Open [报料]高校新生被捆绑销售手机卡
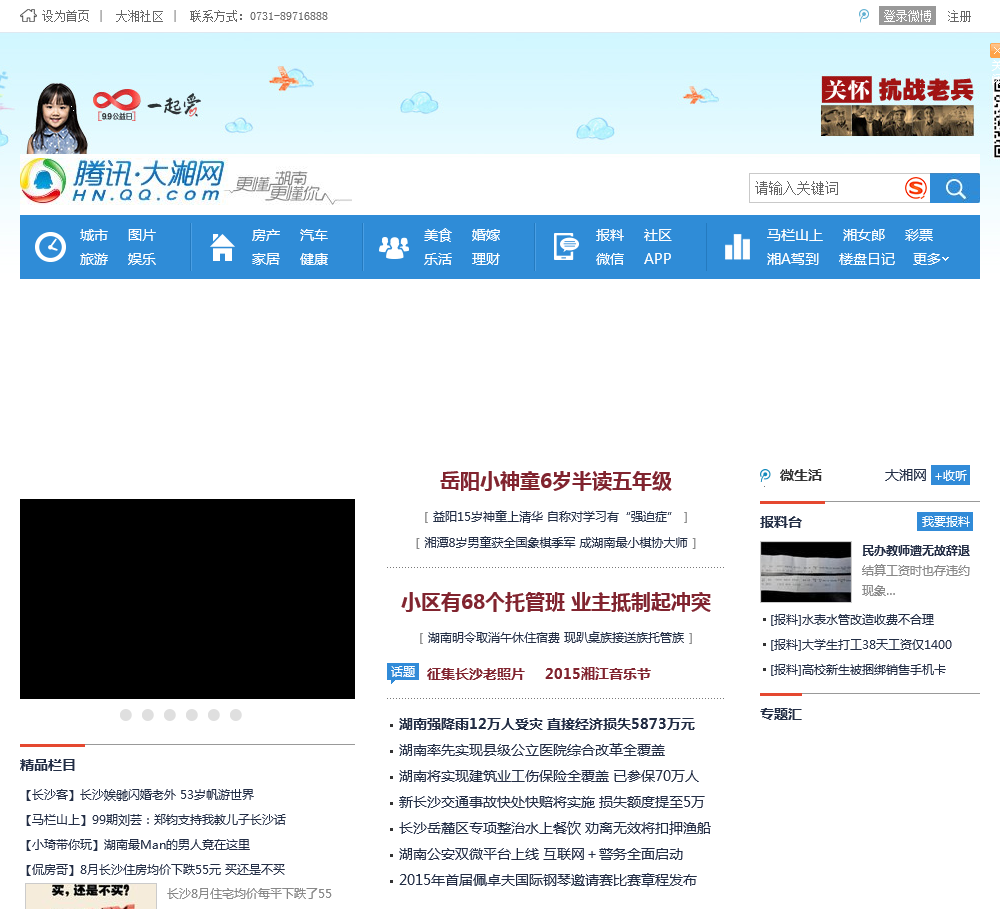Screen dimensions: 1000x909 858,670
